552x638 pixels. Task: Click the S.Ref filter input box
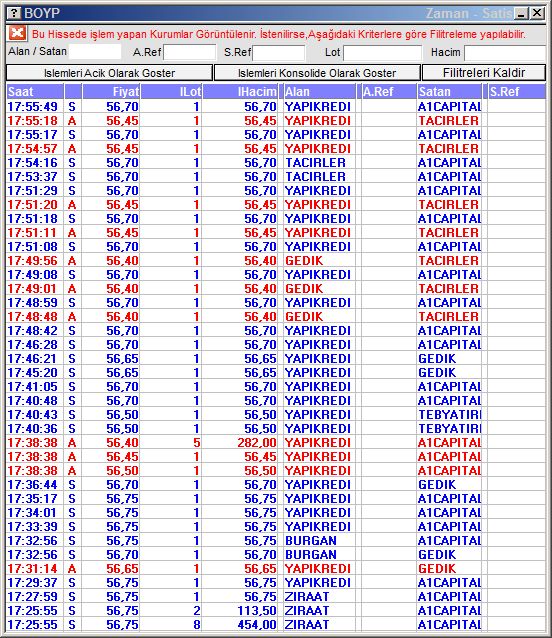(x=279, y=52)
